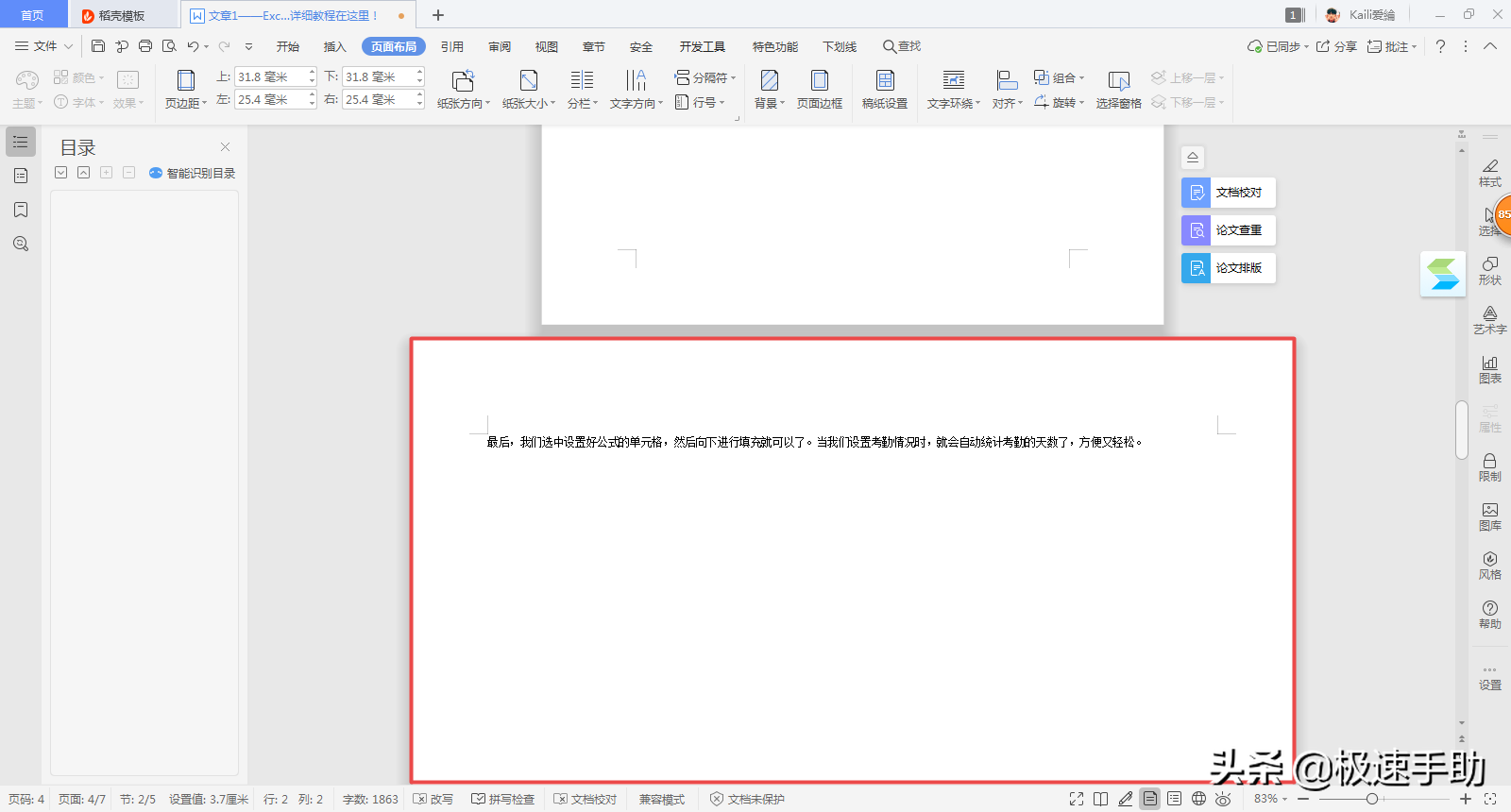The width and height of the screenshot is (1511, 812).
Task: Toggle 文档校对 in the status bar
Action: tap(585, 799)
